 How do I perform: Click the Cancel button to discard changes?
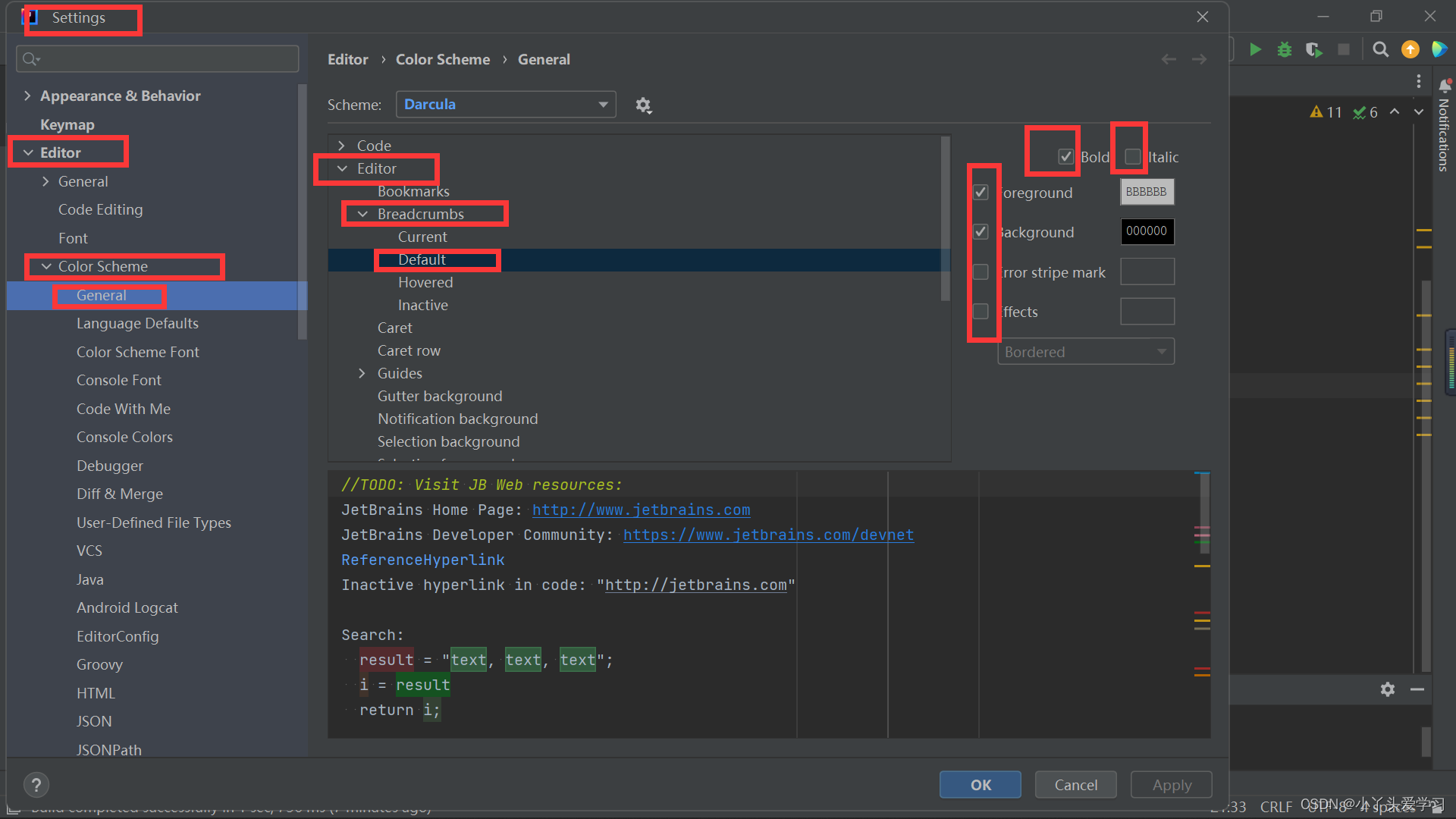1075,784
